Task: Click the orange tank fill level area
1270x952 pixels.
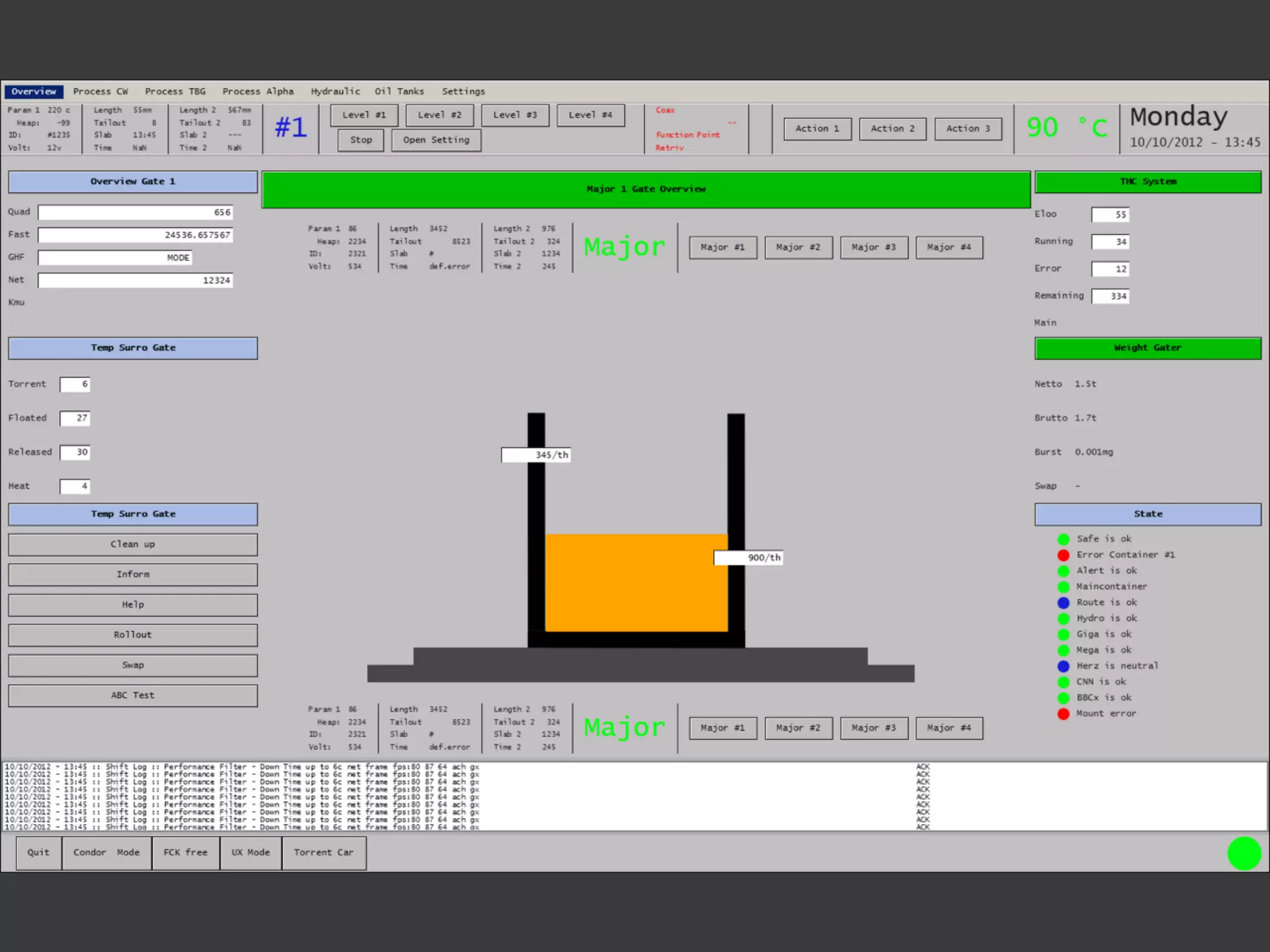Action: (x=636, y=583)
